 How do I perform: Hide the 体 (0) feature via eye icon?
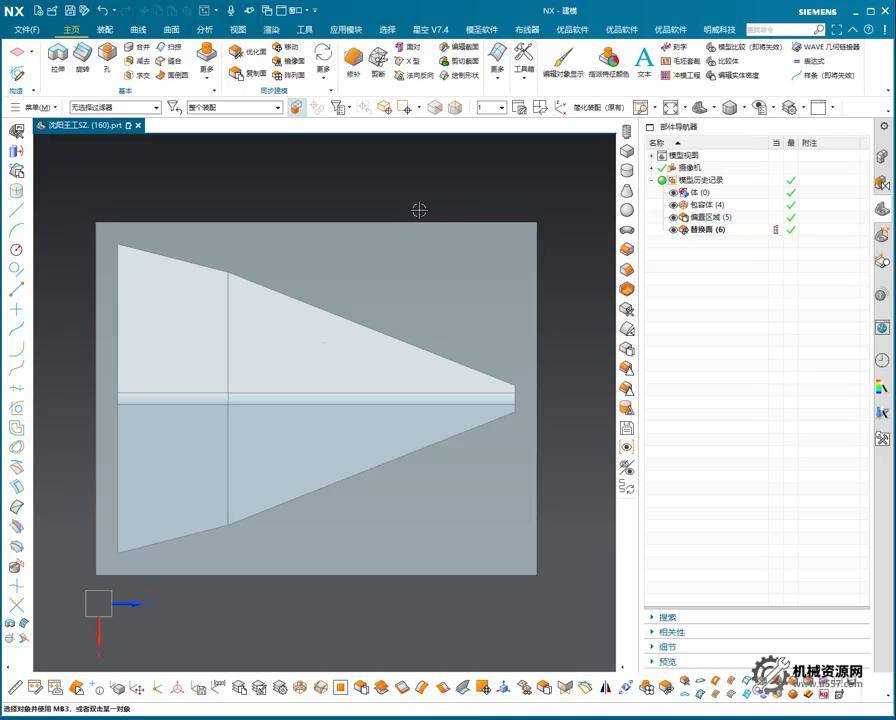(x=673, y=192)
